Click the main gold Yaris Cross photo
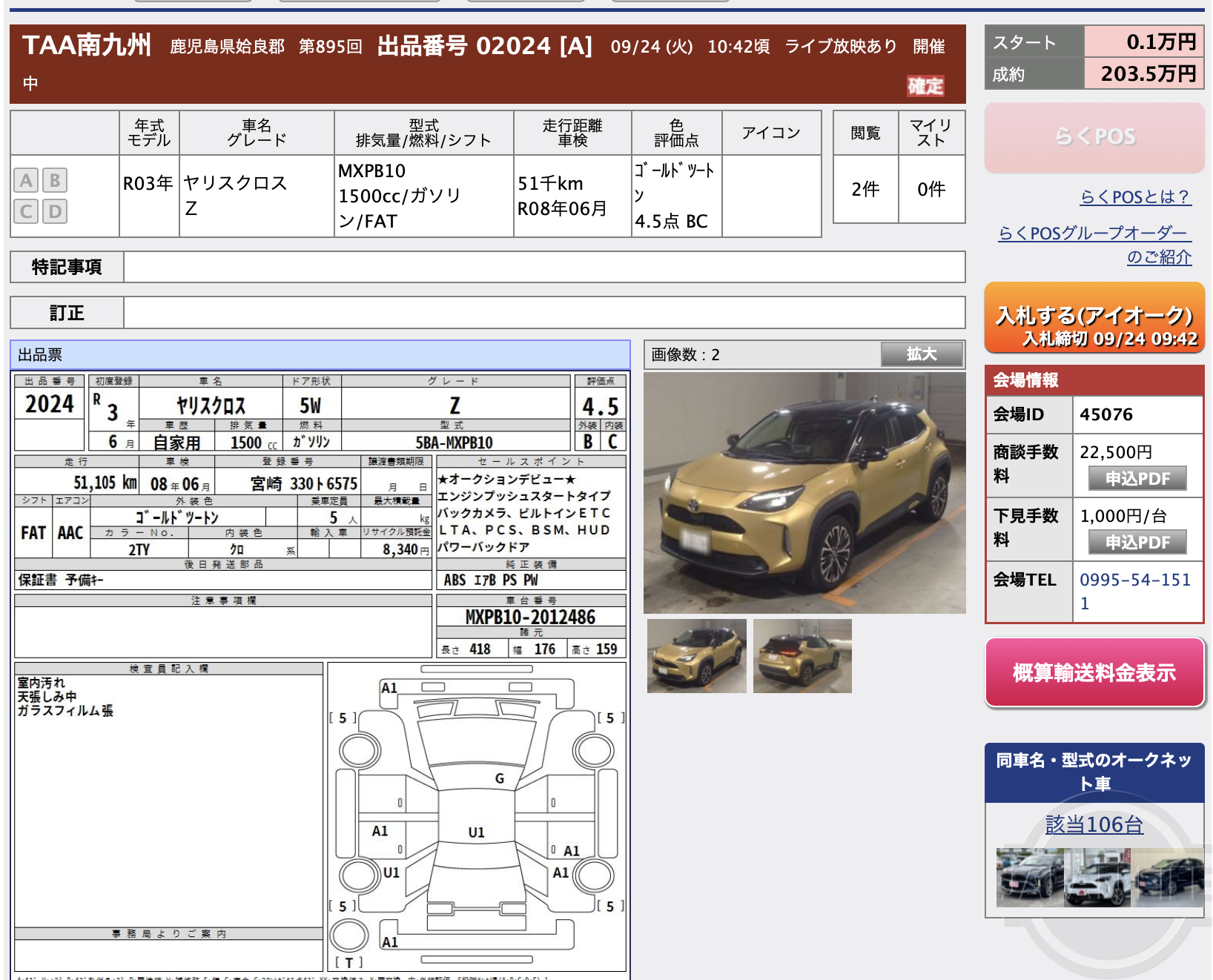The height and width of the screenshot is (980, 1213). pyautogui.click(x=804, y=489)
